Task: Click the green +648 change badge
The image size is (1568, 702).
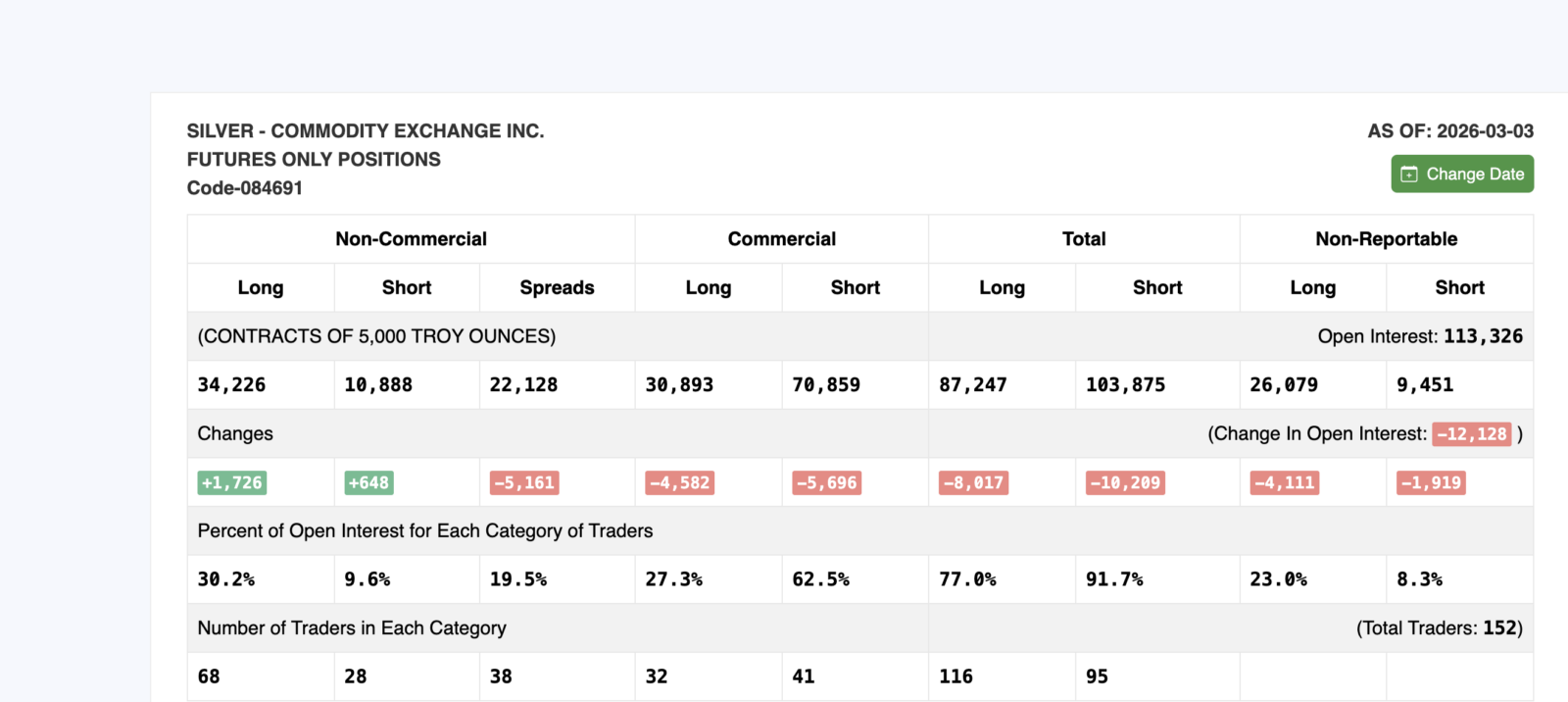Action: tap(368, 482)
